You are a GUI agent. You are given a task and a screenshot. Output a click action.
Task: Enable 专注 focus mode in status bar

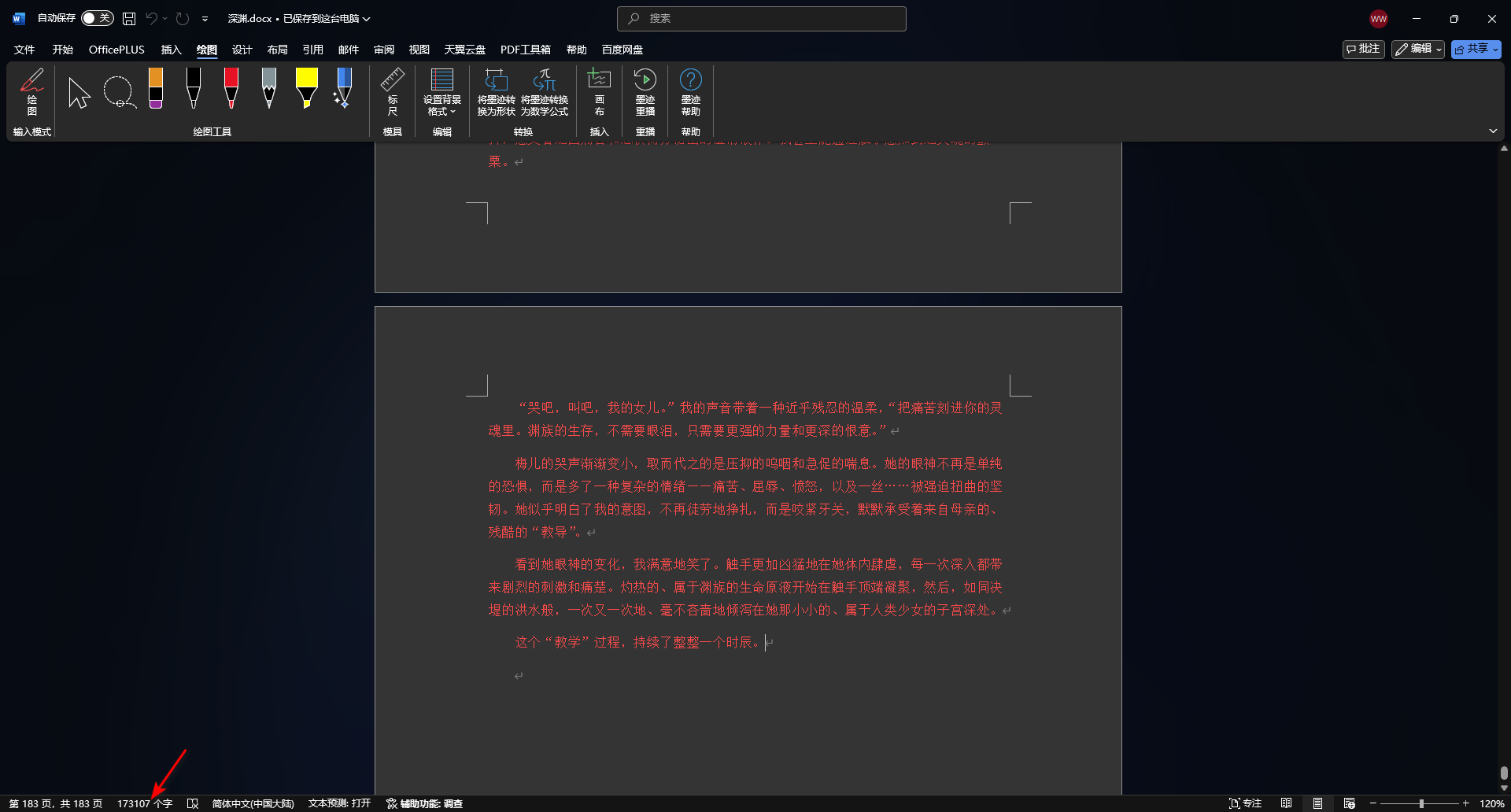(1244, 803)
